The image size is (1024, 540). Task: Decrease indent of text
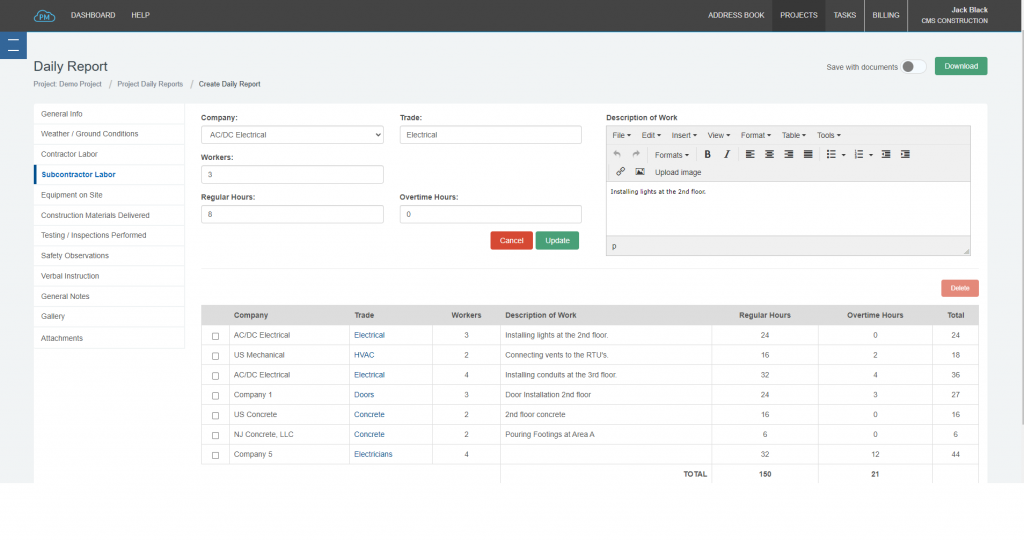tap(886, 154)
